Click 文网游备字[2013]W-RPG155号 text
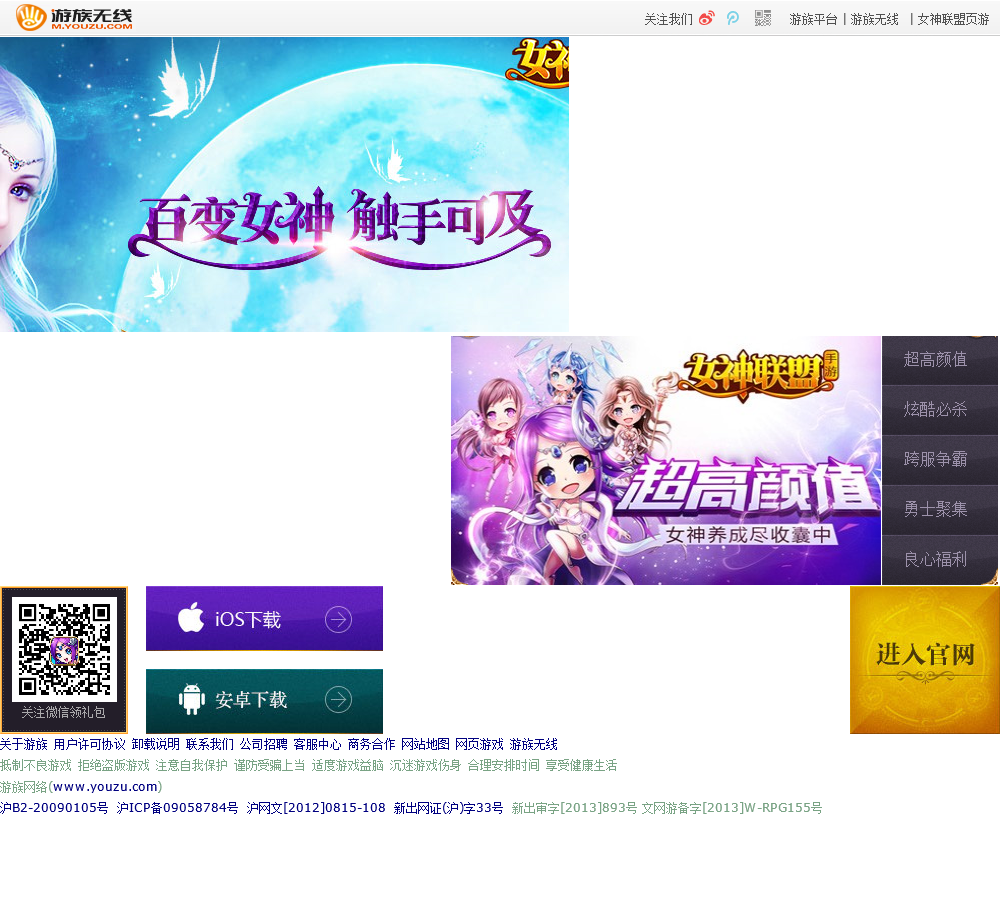 (732, 808)
